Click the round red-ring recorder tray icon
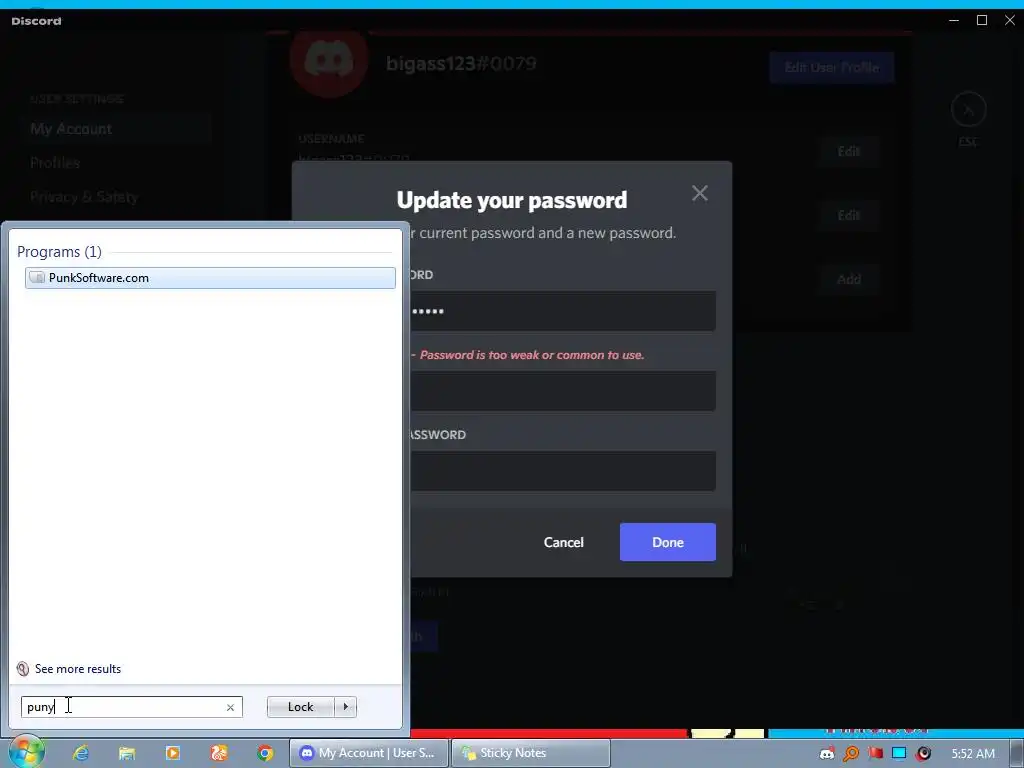This screenshot has width=1024, height=768. coord(923,754)
